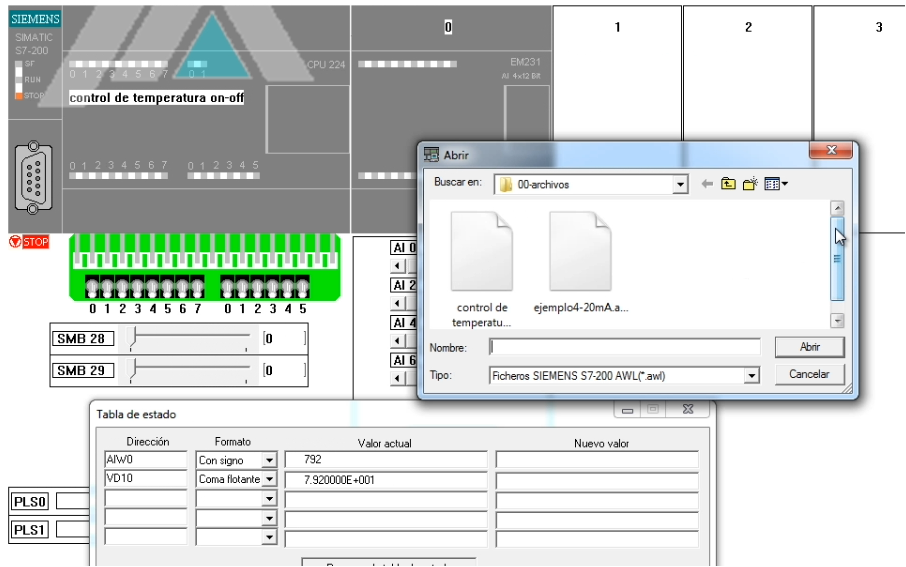Click the Nuevo valor field for VD10
906x567 pixels.
[x=597, y=480]
